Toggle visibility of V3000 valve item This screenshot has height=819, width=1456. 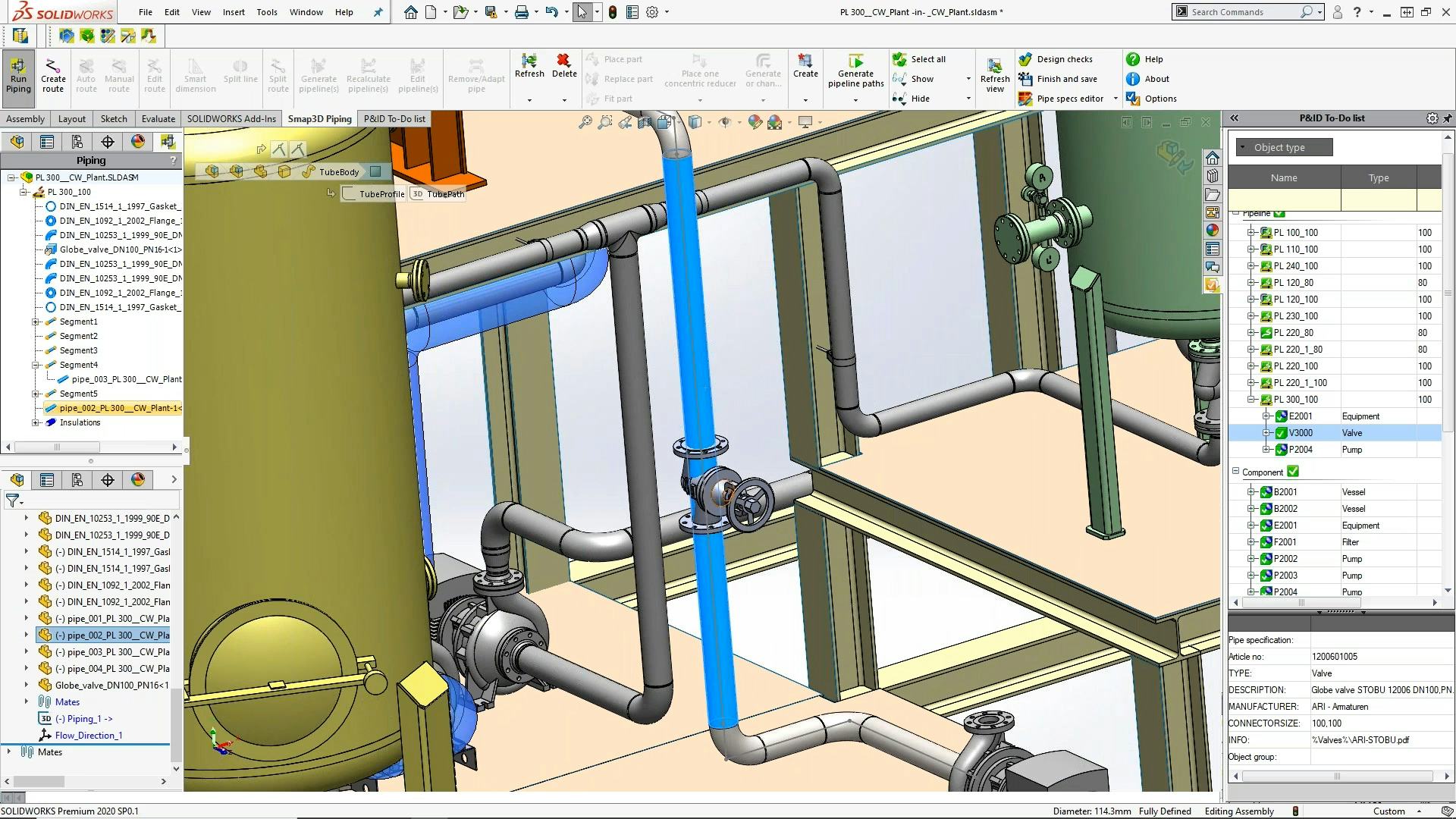pos(1282,432)
